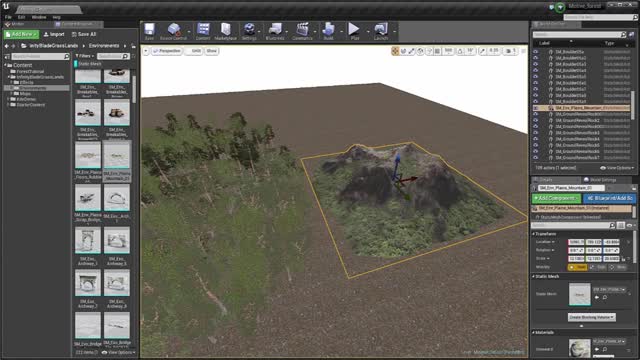Toggle sources panel icon beside folder search
The width and height of the screenshot is (640, 360).
pyautogui.click(x=7, y=56)
